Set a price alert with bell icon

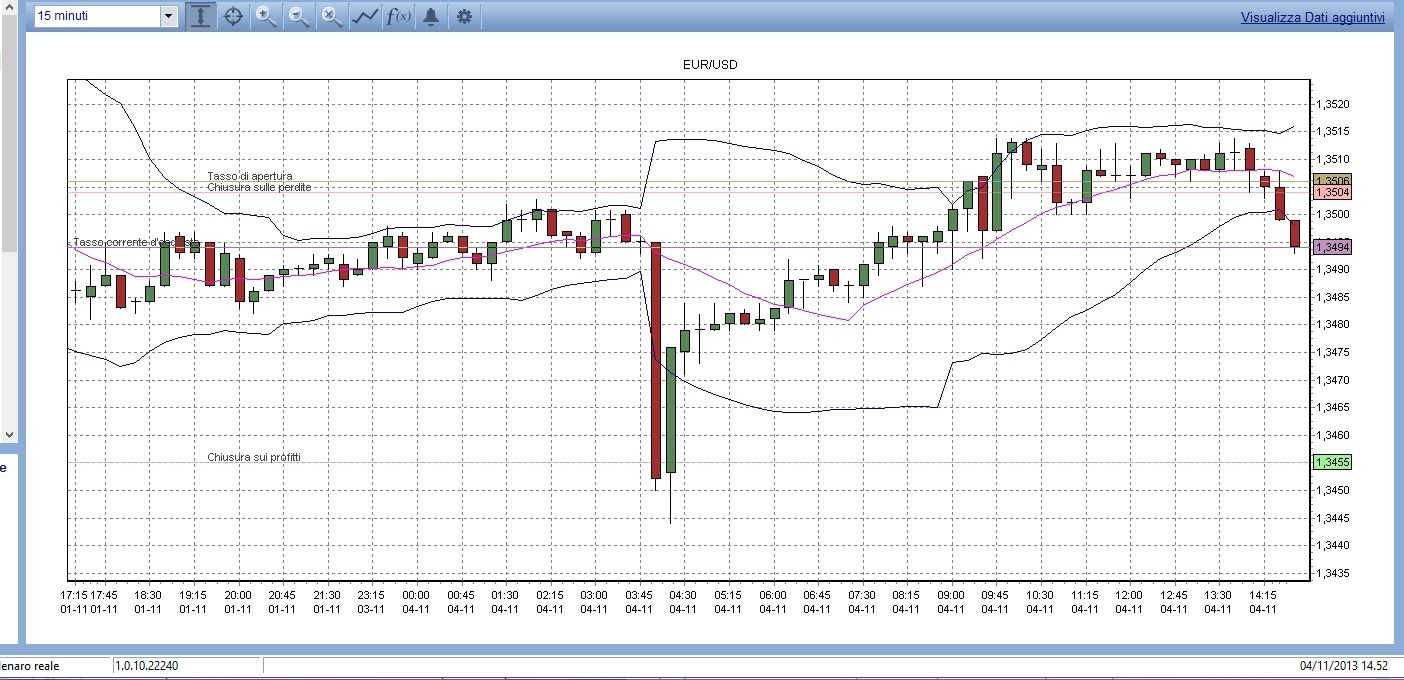[x=431, y=16]
